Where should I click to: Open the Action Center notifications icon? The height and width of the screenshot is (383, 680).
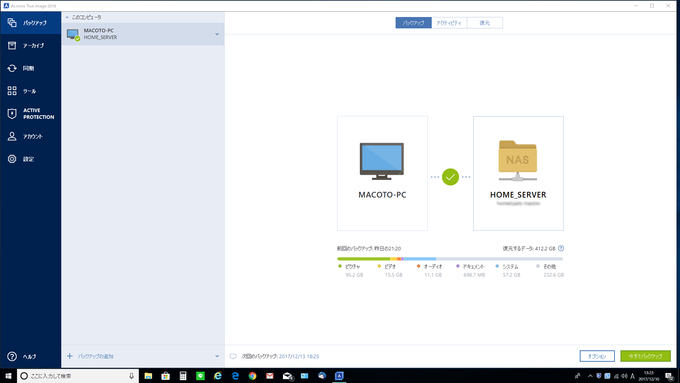[670, 376]
